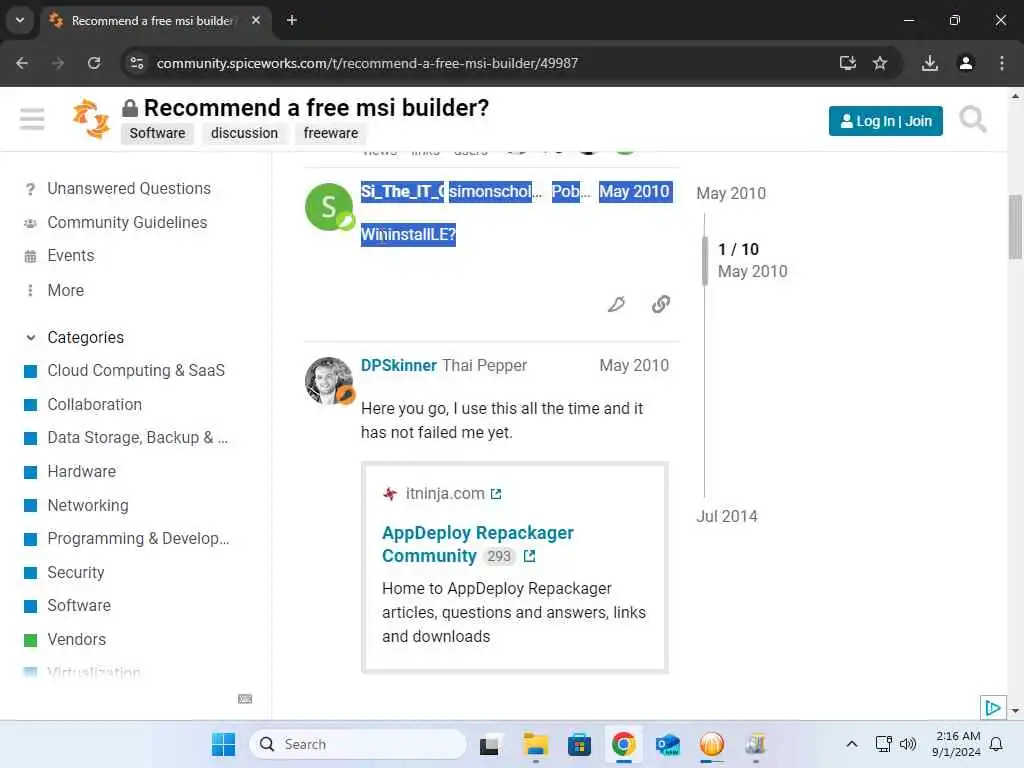Open the notifications bell
This screenshot has width=1024, height=768.
(x=996, y=744)
